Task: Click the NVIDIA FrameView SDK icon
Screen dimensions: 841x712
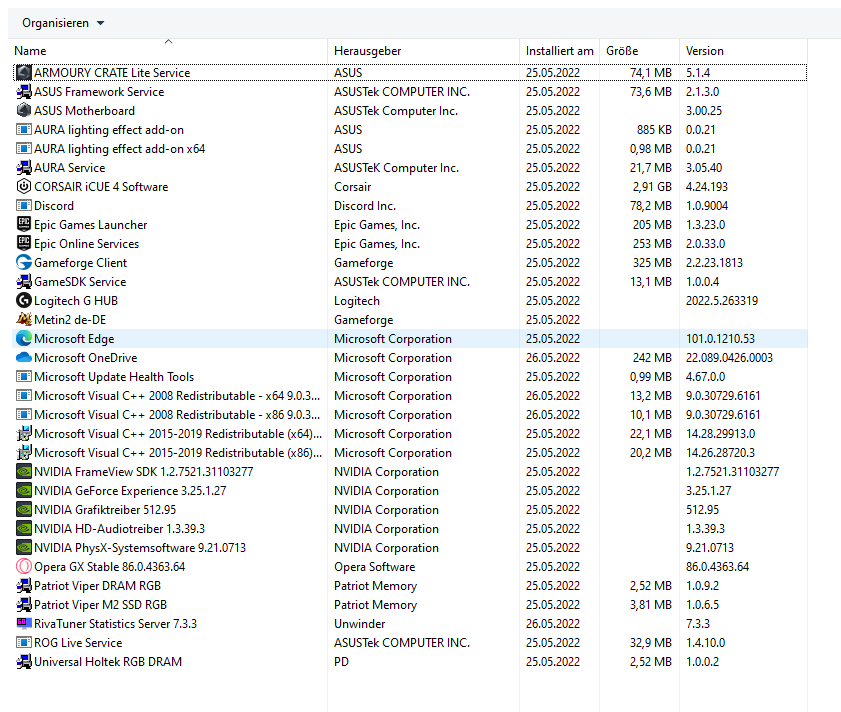Action: [x=24, y=472]
